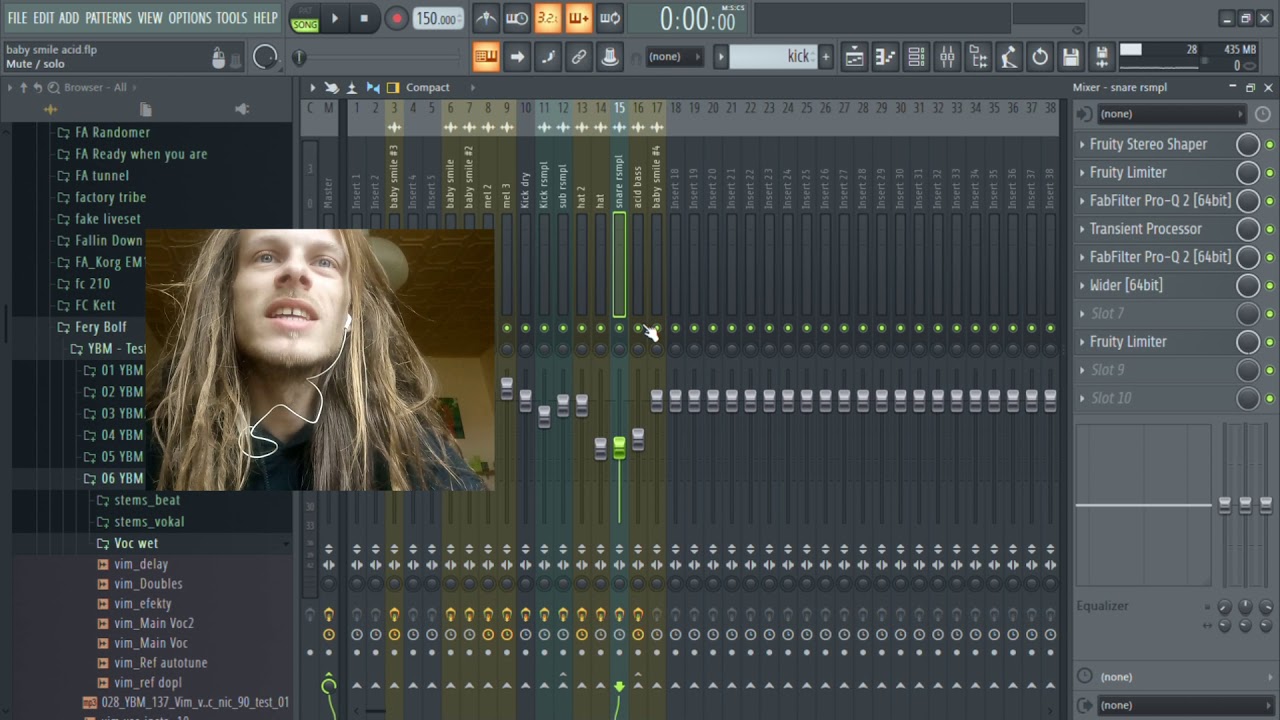Click the undo history circular arrow icon
The width and height of the screenshot is (1280, 720).
click(x=1040, y=57)
